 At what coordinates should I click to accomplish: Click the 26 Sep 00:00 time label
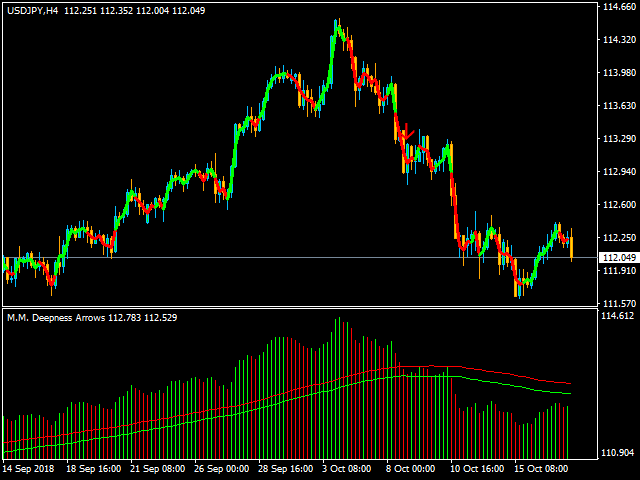click(x=221, y=467)
